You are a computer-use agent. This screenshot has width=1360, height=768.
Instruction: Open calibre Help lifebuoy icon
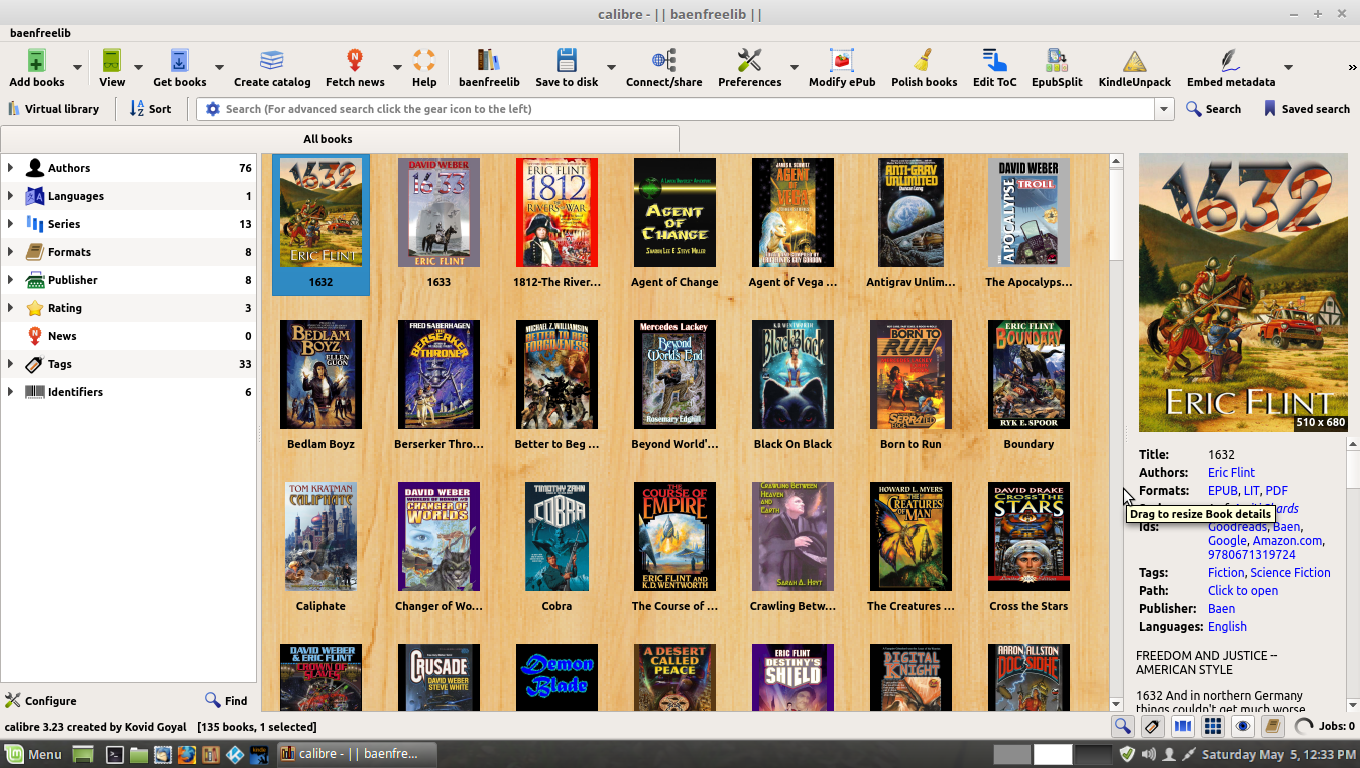click(424, 61)
